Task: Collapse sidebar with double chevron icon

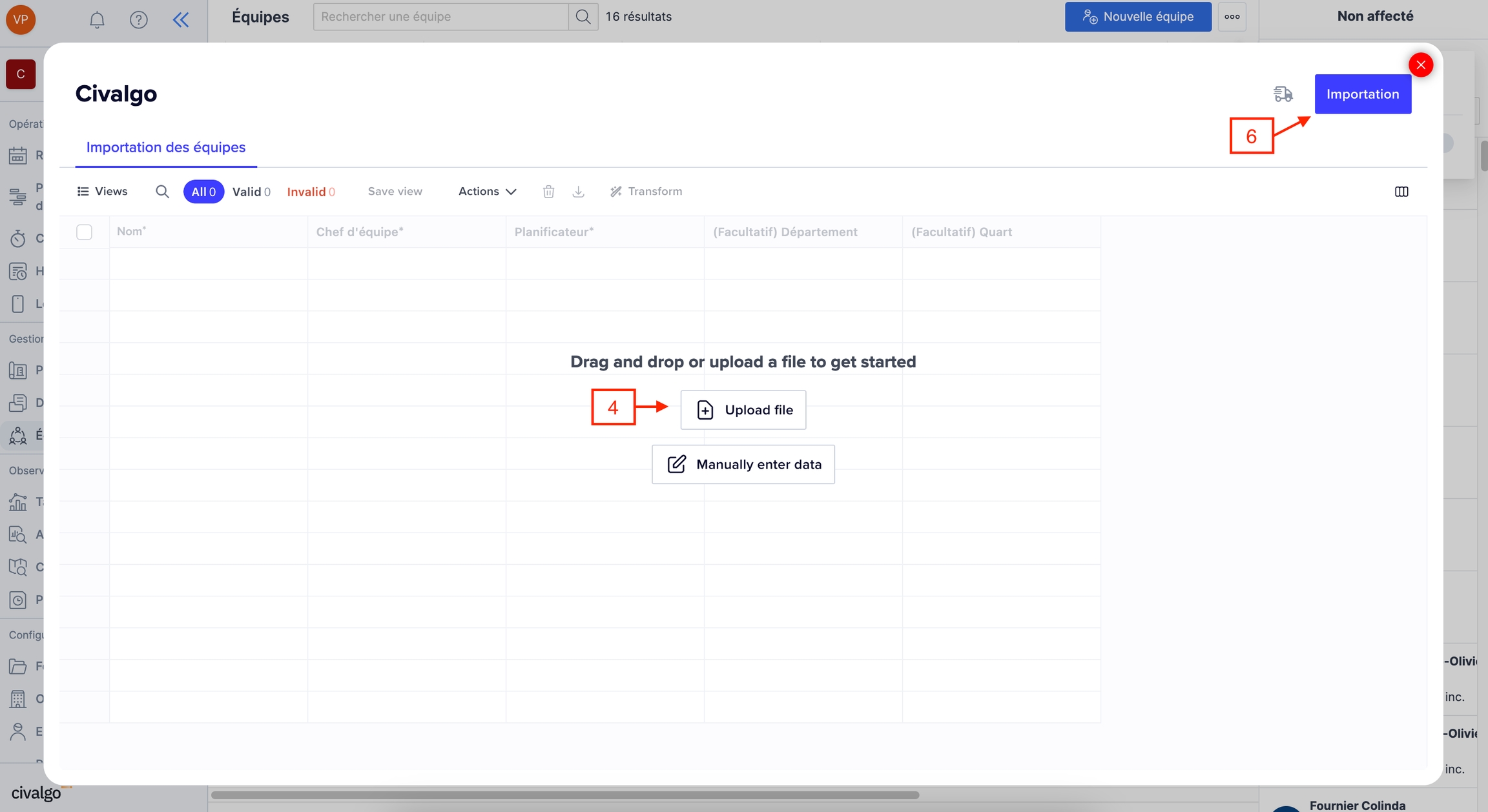Action: pos(181,20)
